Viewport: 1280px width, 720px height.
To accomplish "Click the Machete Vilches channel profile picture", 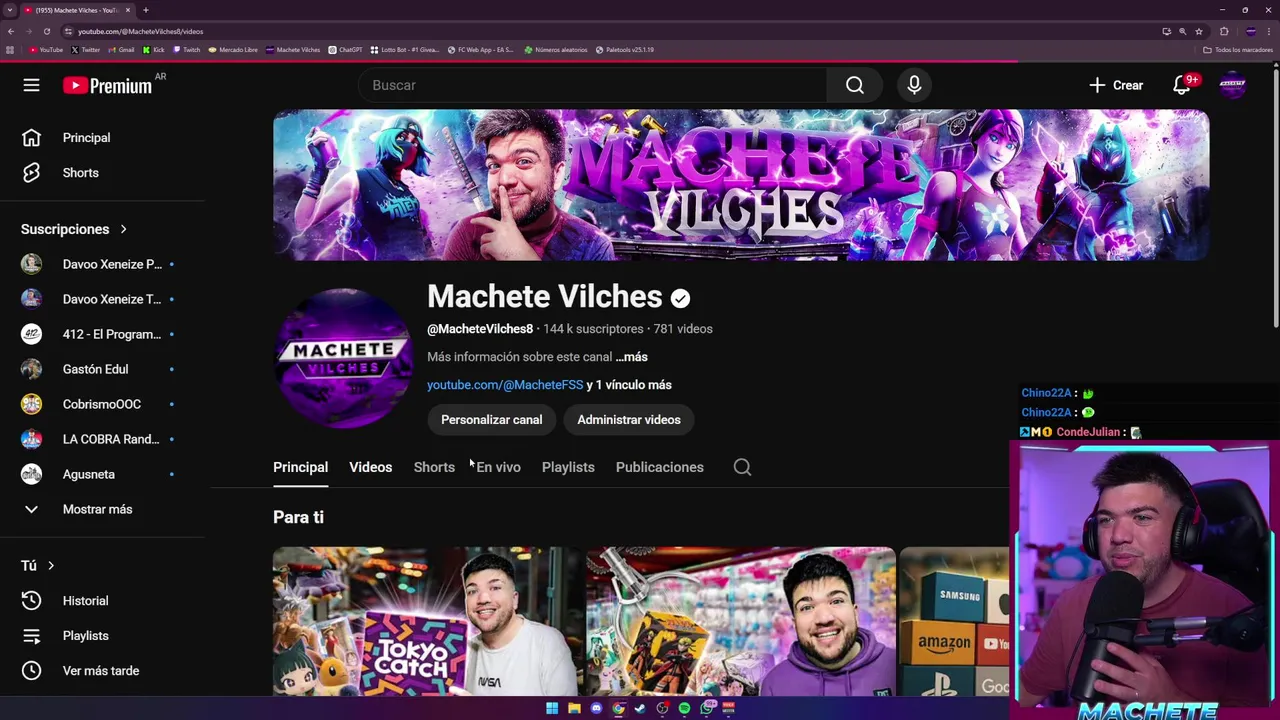I will pos(343,358).
